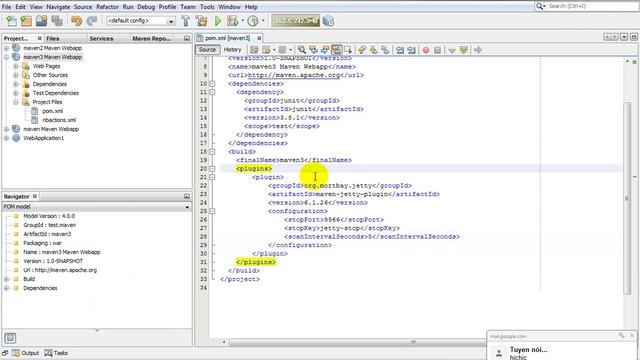
Task: Expand the Web Pages folder node
Action: [16, 66]
